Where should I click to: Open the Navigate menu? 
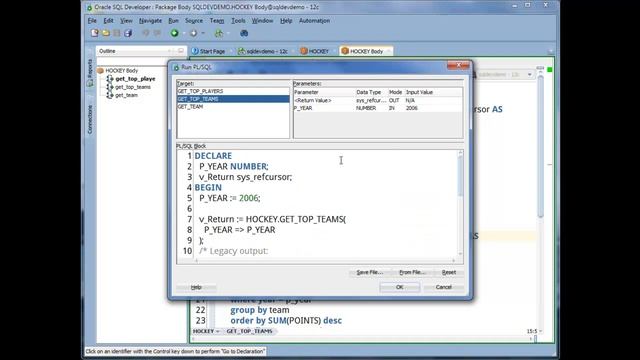click(150, 20)
